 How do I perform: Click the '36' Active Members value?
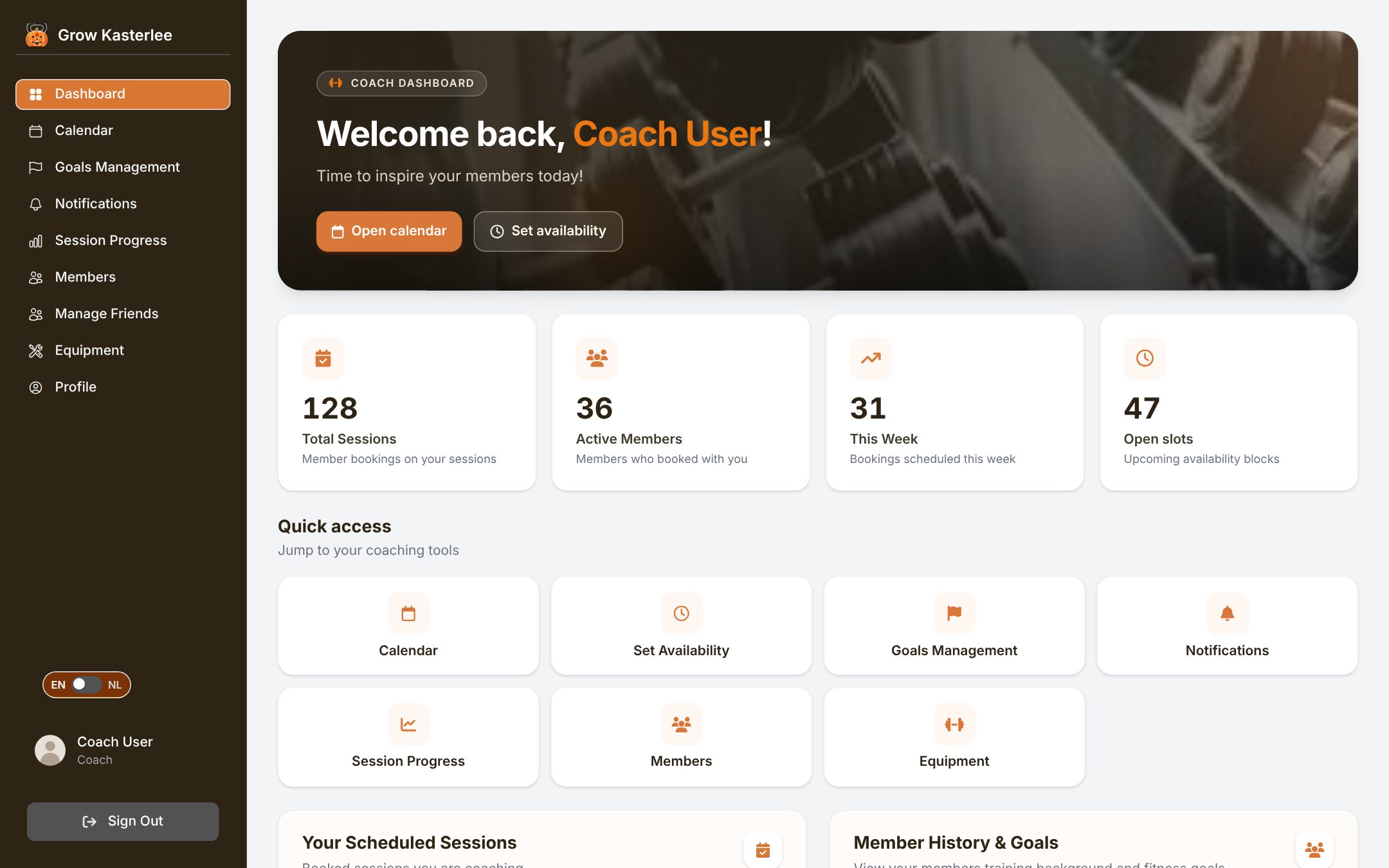coord(594,408)
